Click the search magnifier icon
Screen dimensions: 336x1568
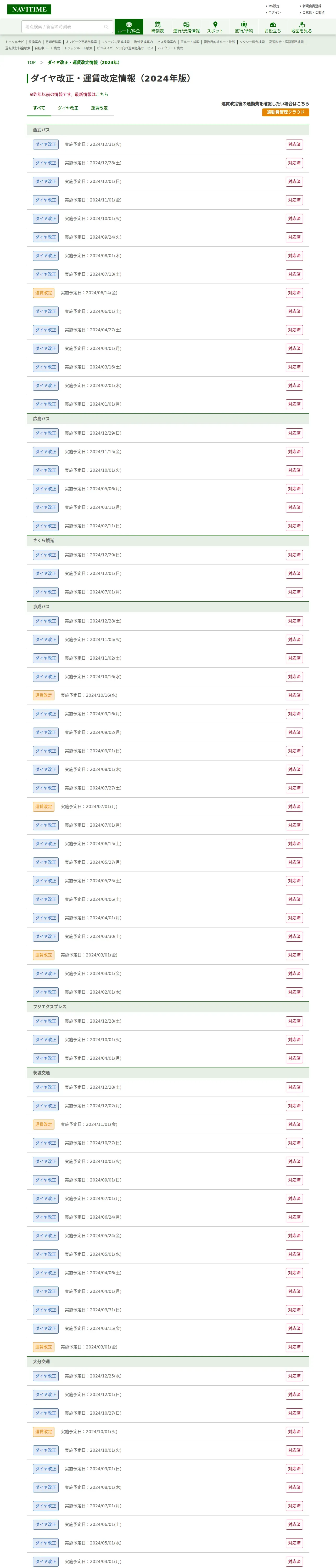pyautogui.click(x=106, y=27)
